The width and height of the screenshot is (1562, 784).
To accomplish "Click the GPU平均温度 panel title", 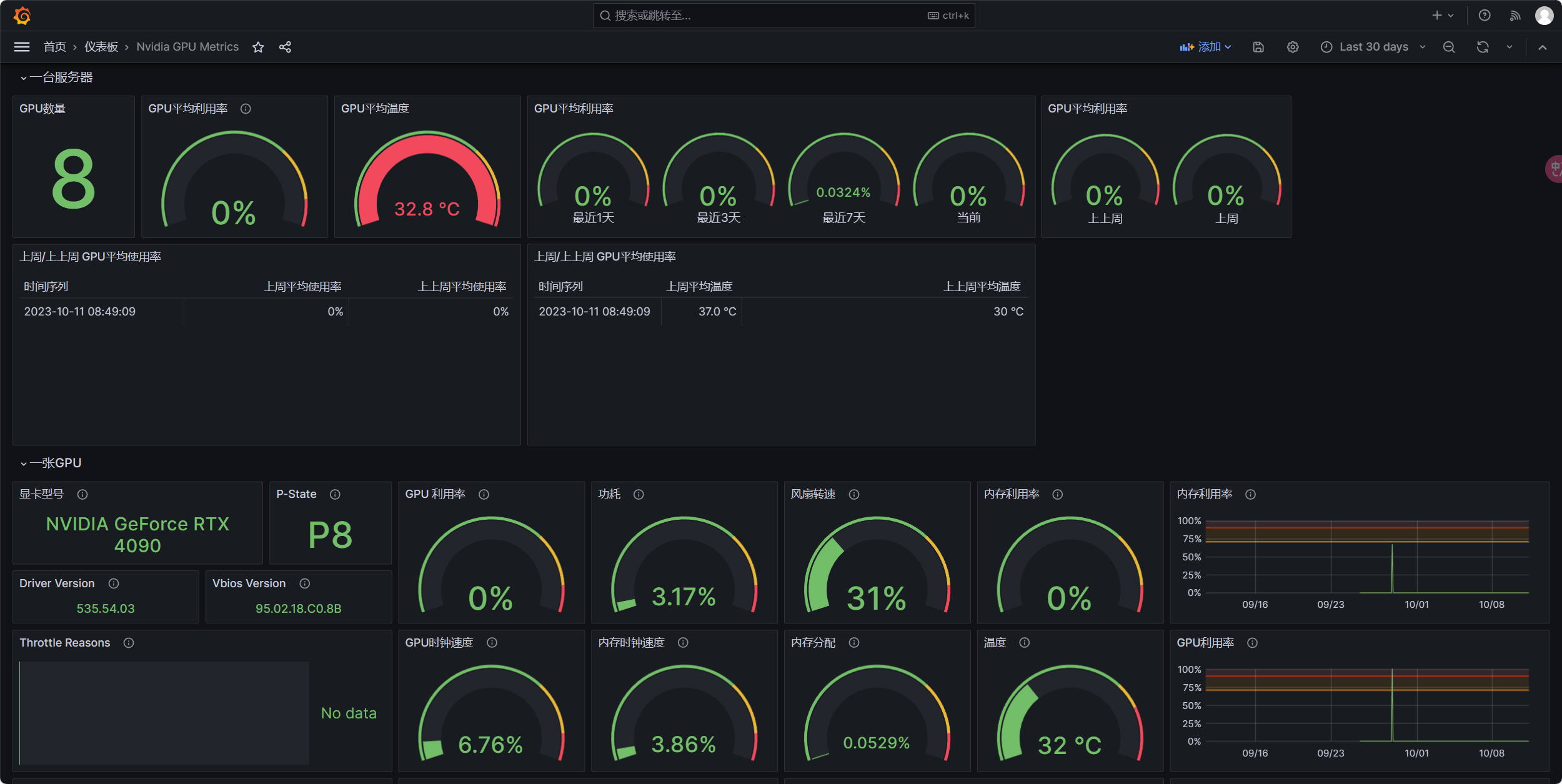I will coord(375,109).
